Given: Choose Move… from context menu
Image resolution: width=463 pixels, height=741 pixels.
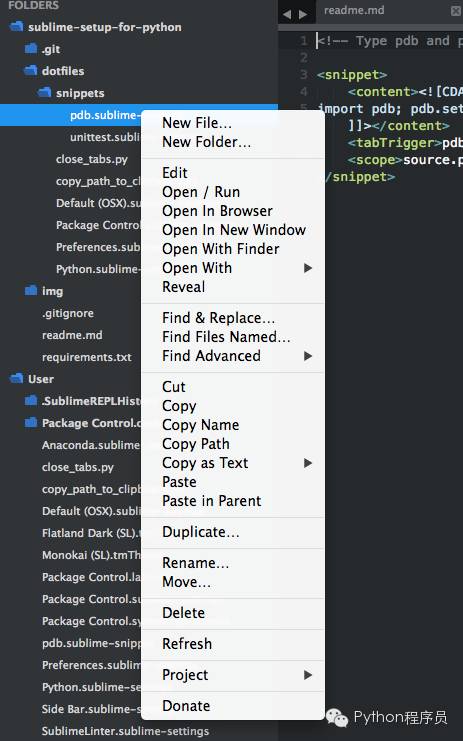Looking at the screenshot, I should (x=186, y=582).
